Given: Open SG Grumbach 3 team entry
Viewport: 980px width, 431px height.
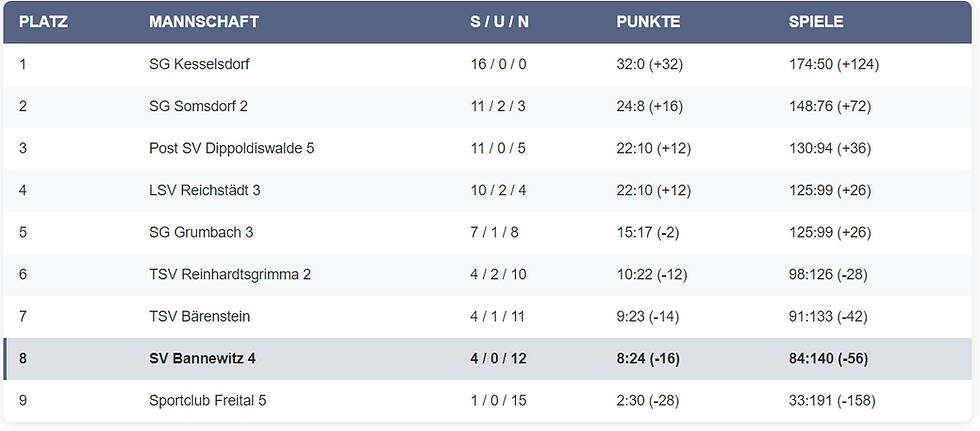Looking at the screenshot, I should (201, 232).
